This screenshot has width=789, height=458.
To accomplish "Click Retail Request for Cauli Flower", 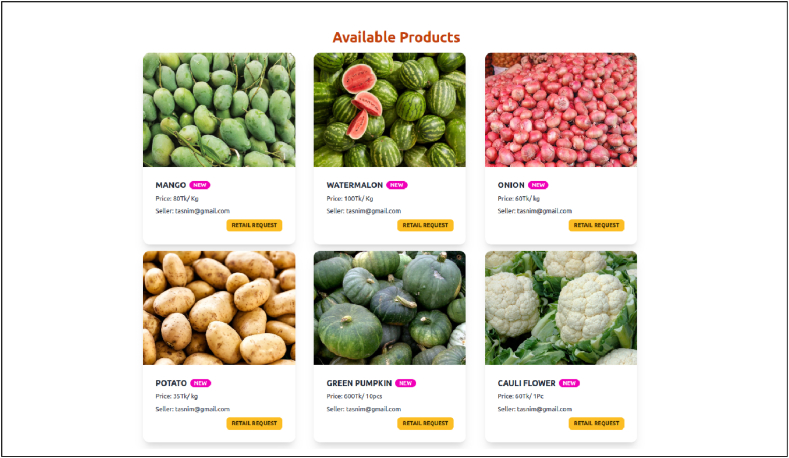I will pos(596,423).
